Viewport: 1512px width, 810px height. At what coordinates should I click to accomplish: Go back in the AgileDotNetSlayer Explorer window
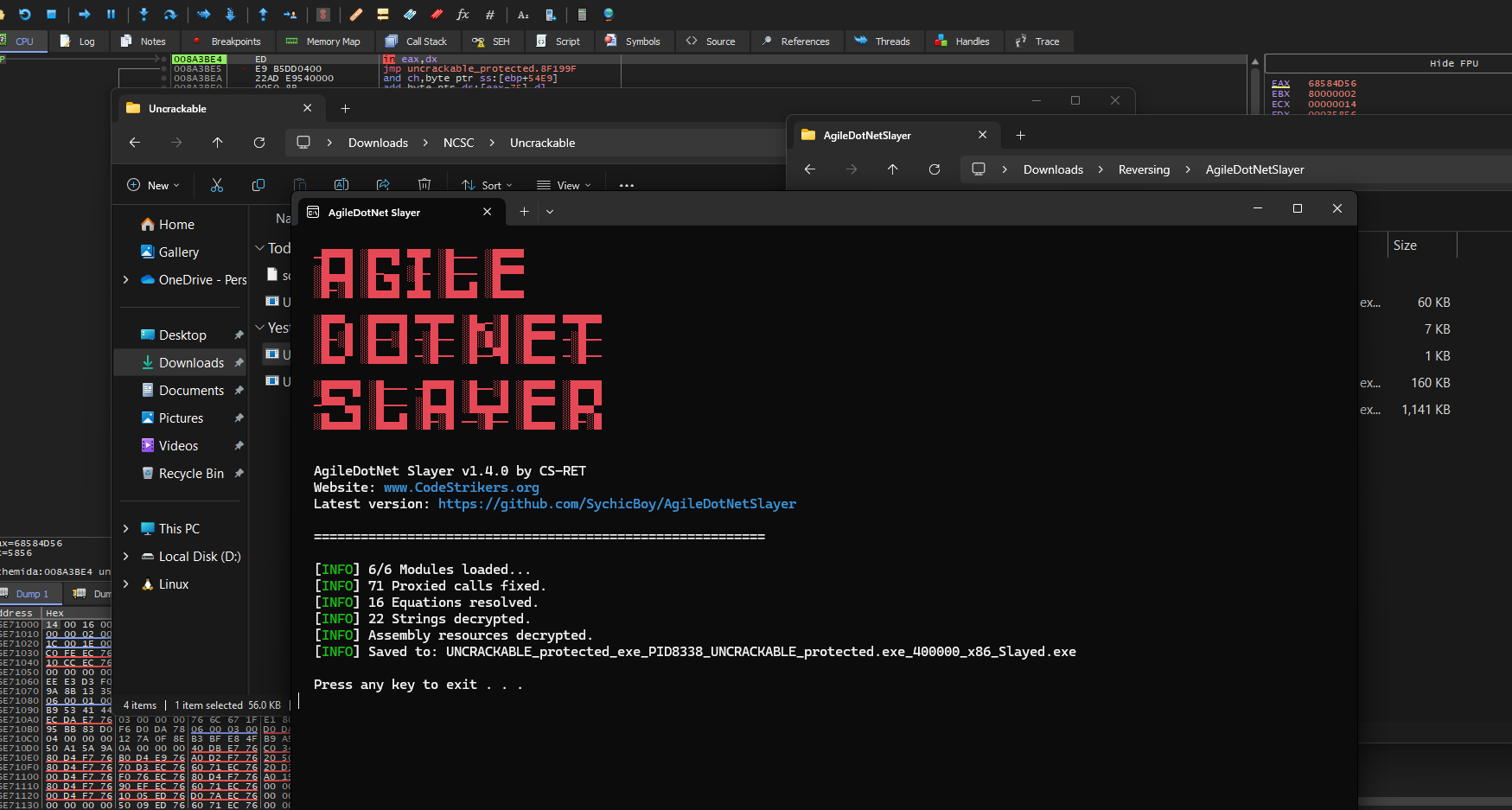[810, 169]
